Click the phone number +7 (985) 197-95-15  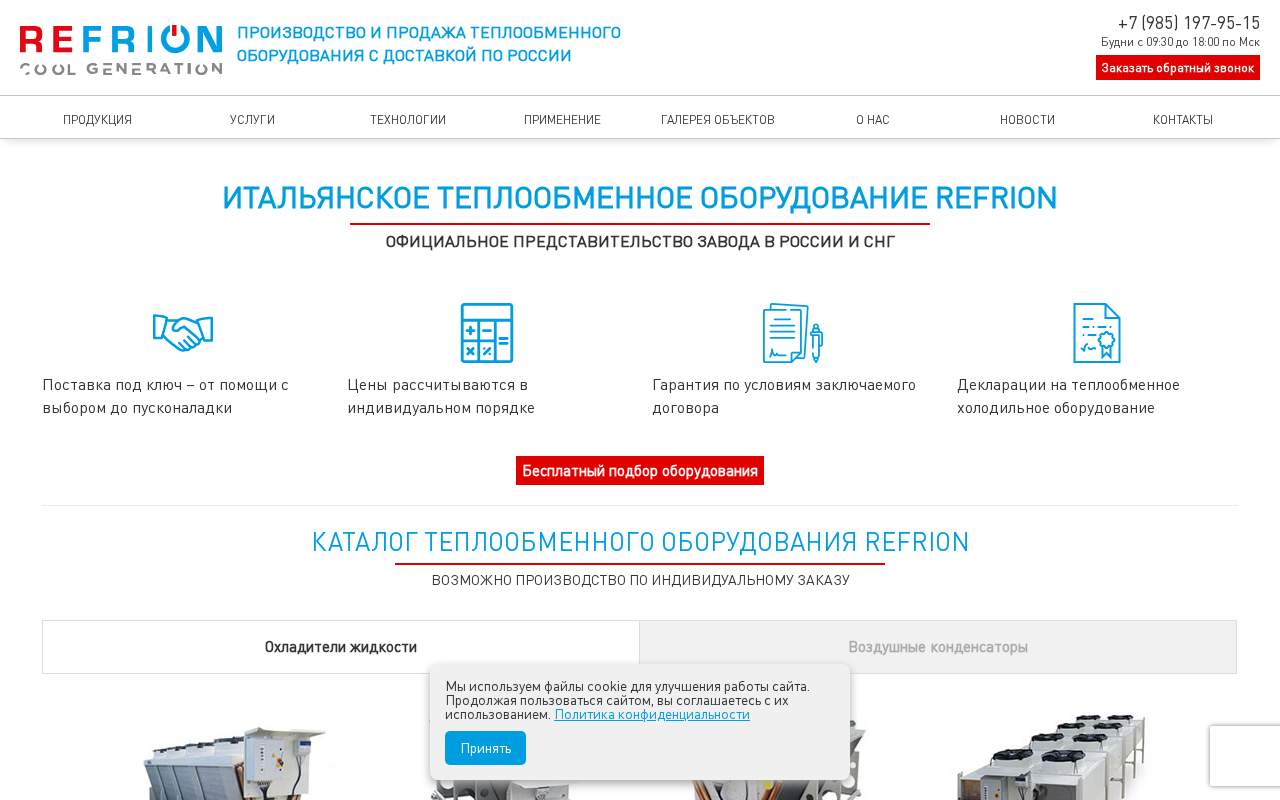click(1188, 23)
